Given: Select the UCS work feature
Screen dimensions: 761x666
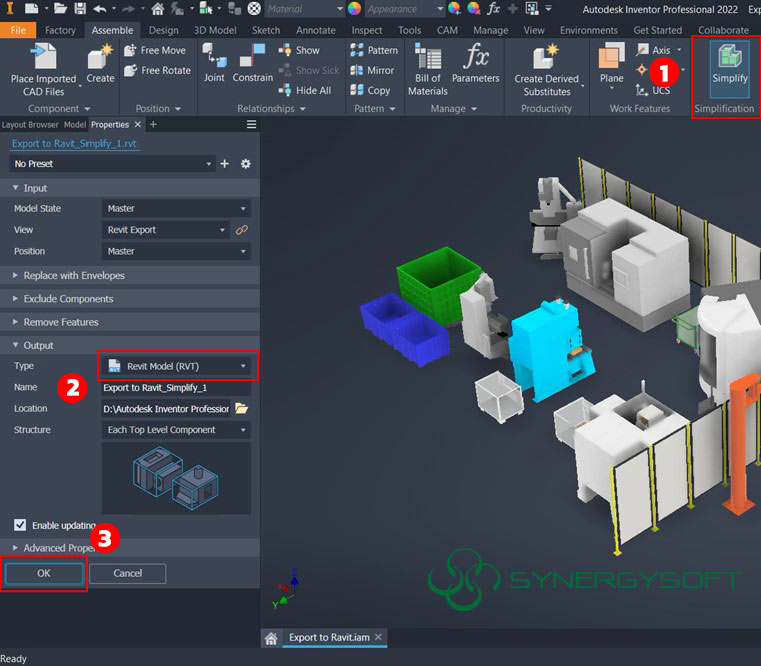Looking at the screenshot, I should point(653,90).
